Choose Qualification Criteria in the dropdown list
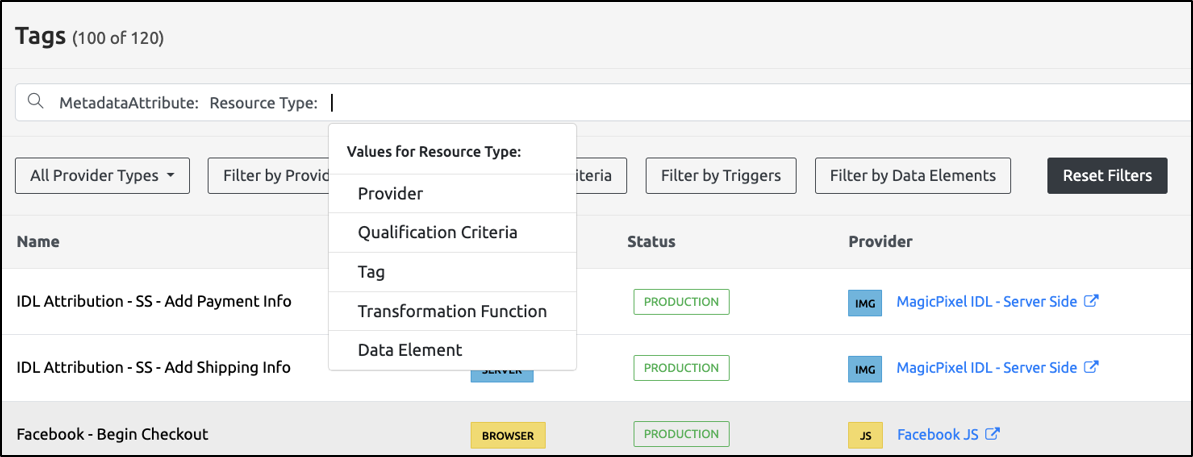The height and width of the screenshot is (457, 1193). (x=437, y=233)
